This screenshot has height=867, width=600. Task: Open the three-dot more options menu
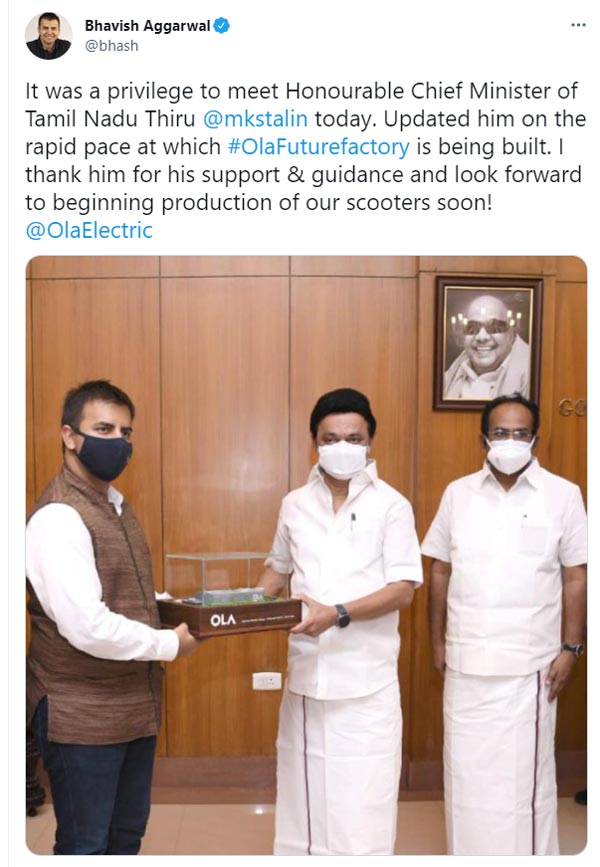578,25
